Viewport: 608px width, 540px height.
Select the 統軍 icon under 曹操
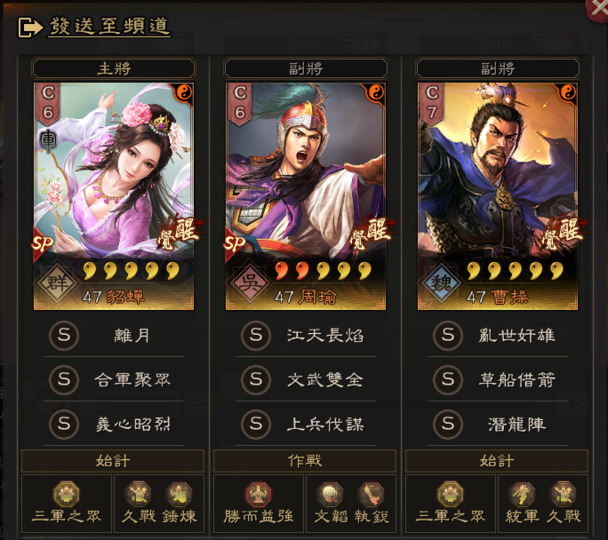522,494
